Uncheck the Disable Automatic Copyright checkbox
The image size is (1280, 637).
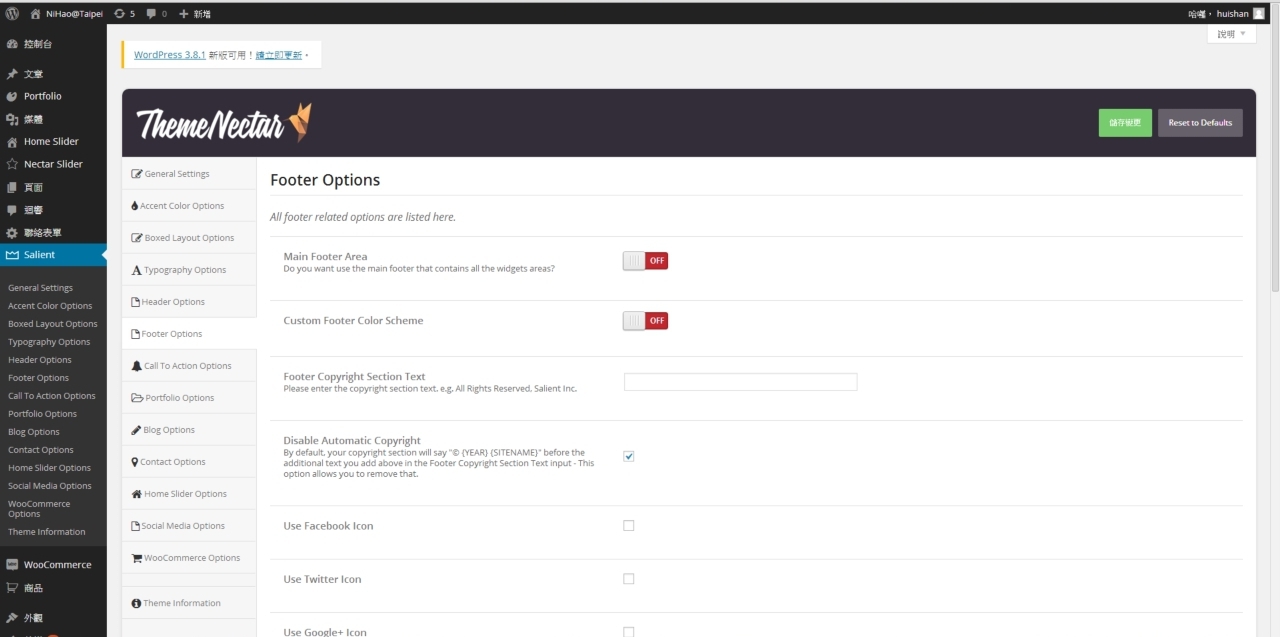(629, 456)
